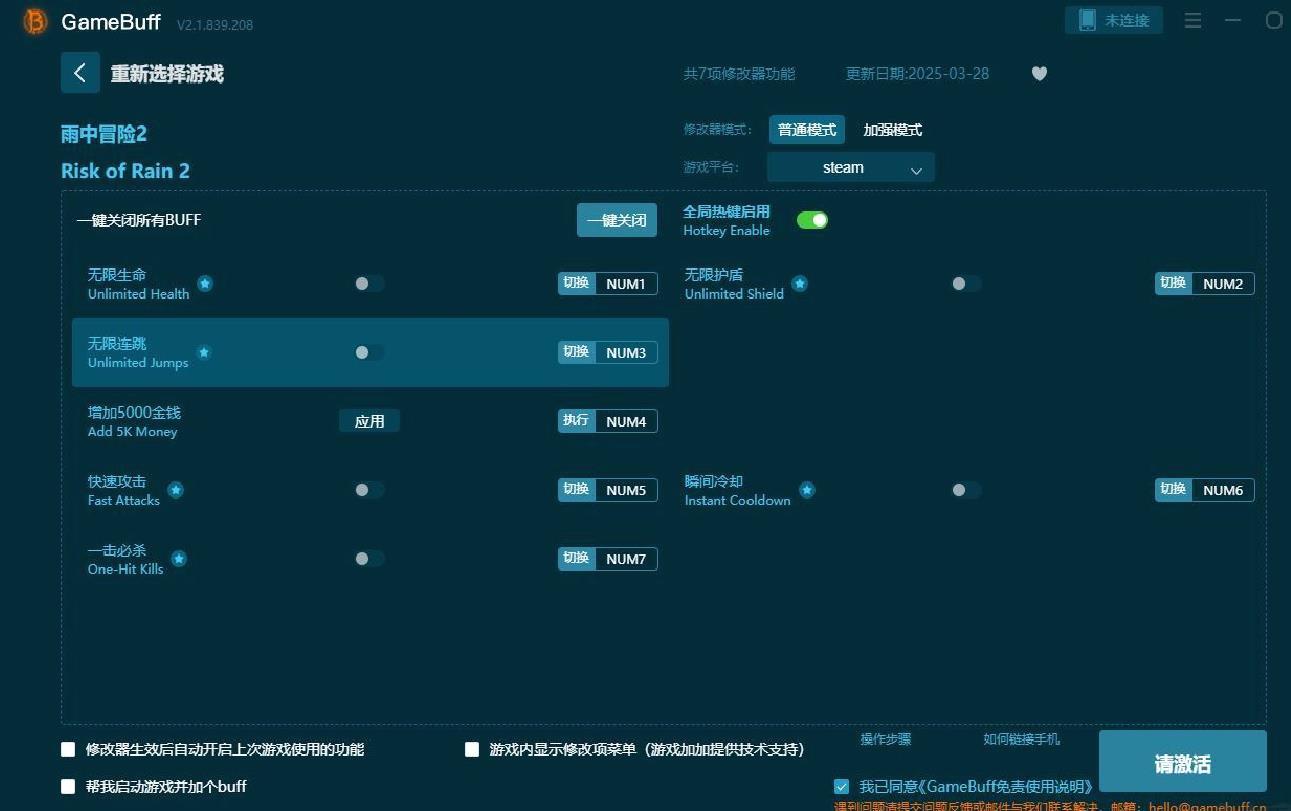Click NUM6 hotkey field
The image size is (1291, 811).
coord(1223,490)
